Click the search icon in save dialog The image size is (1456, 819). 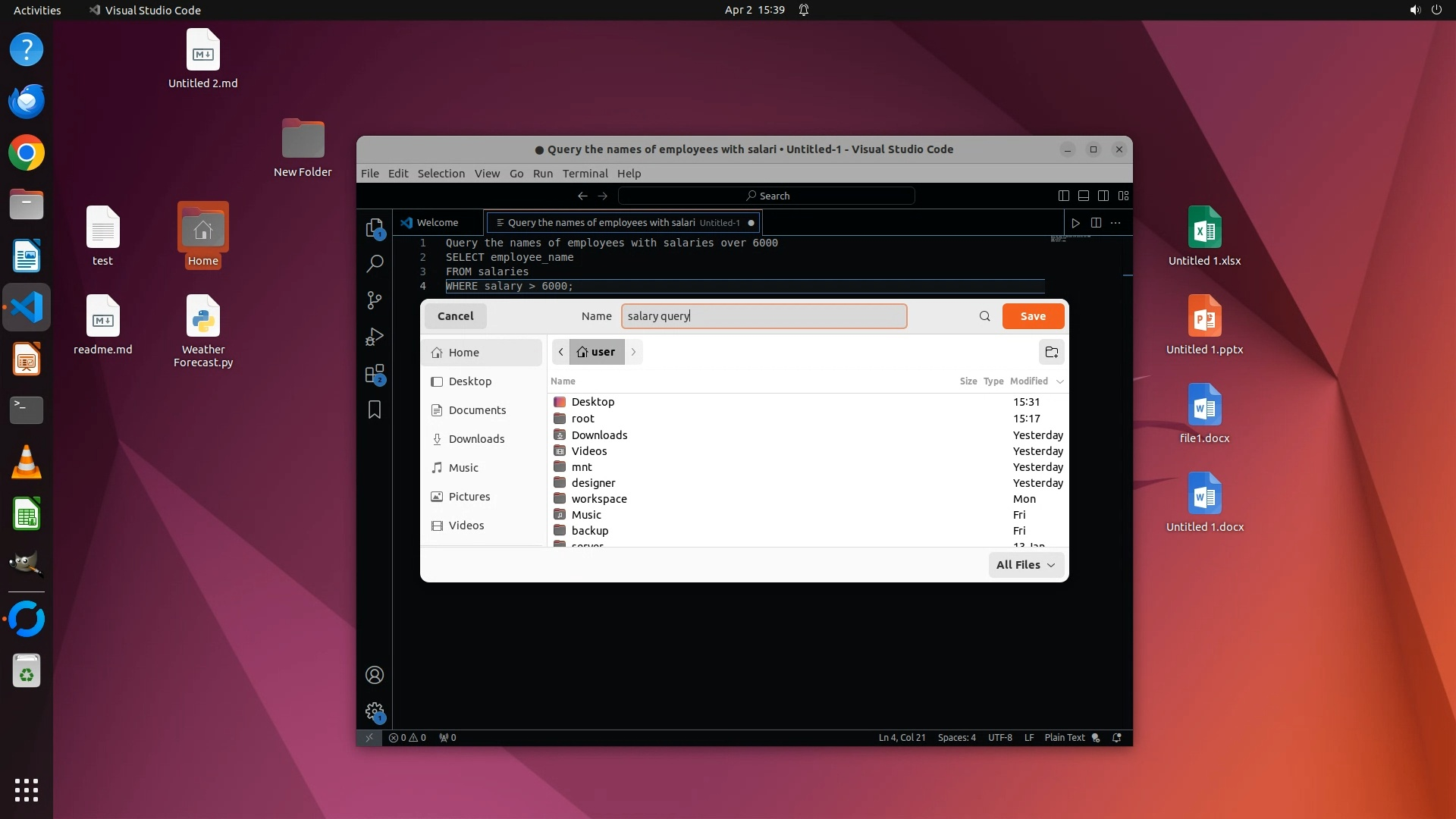point(984,316)
